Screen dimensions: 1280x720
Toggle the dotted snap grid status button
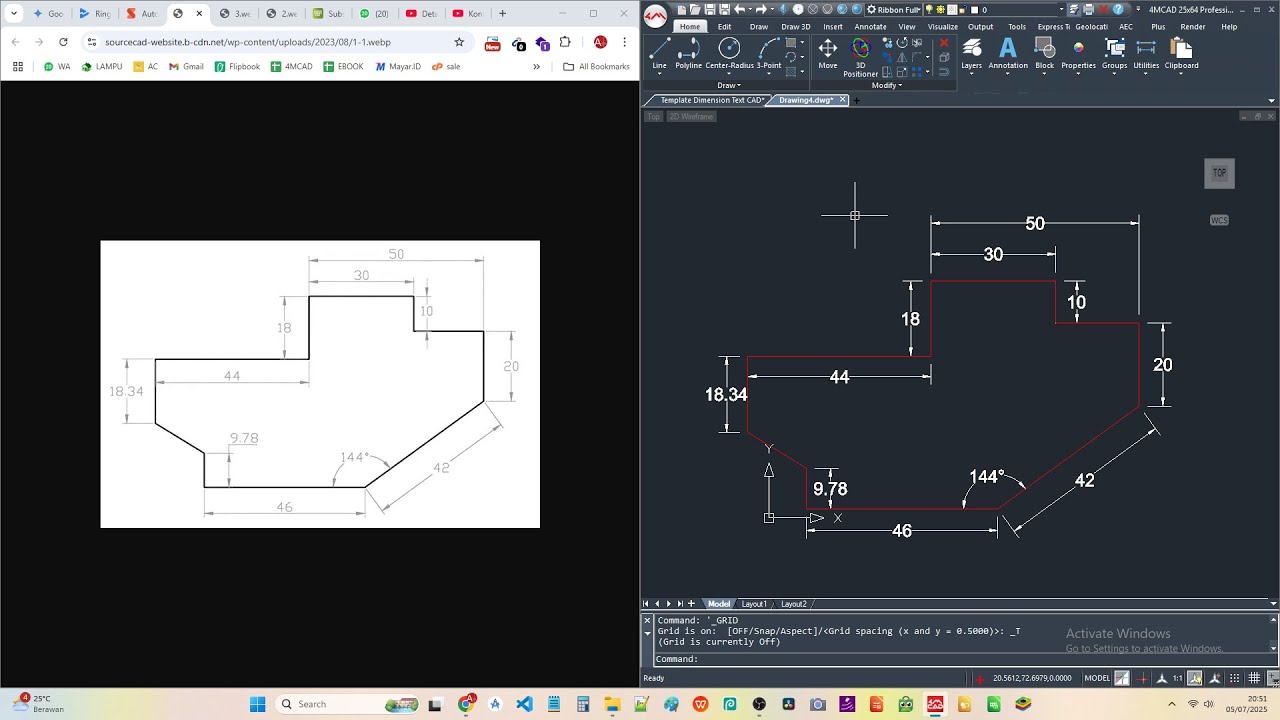(1235, 678)
